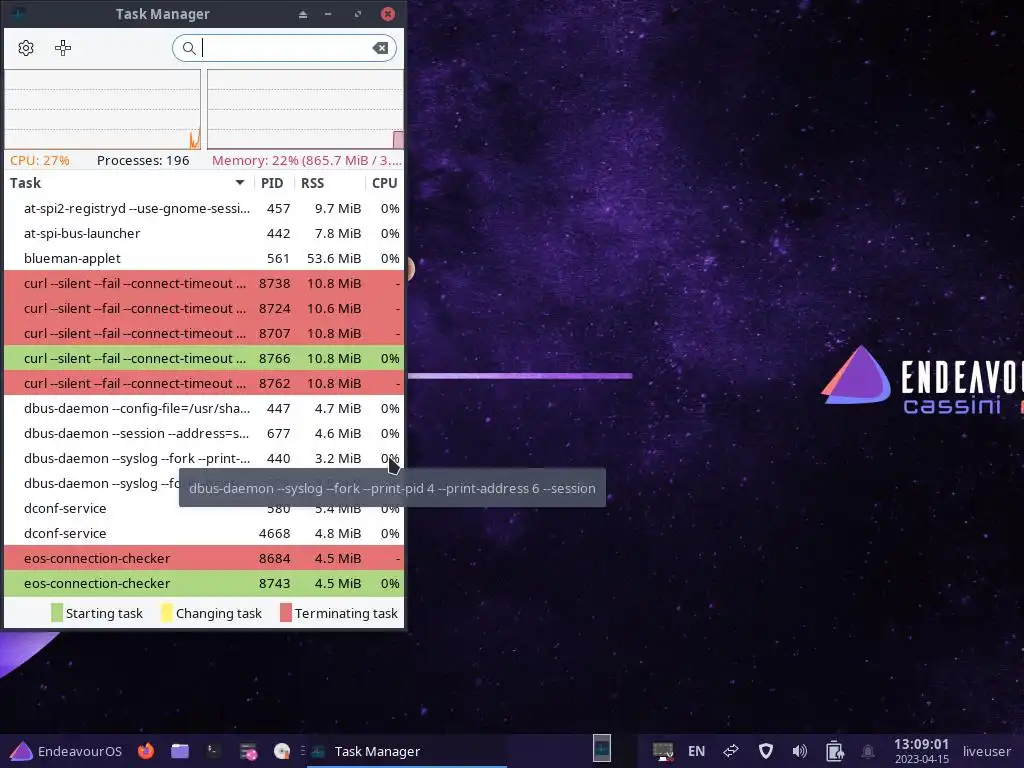Screen dimensions: 1024x768
Task: Click the memory usage history graph
Action: tap(305, 110)
